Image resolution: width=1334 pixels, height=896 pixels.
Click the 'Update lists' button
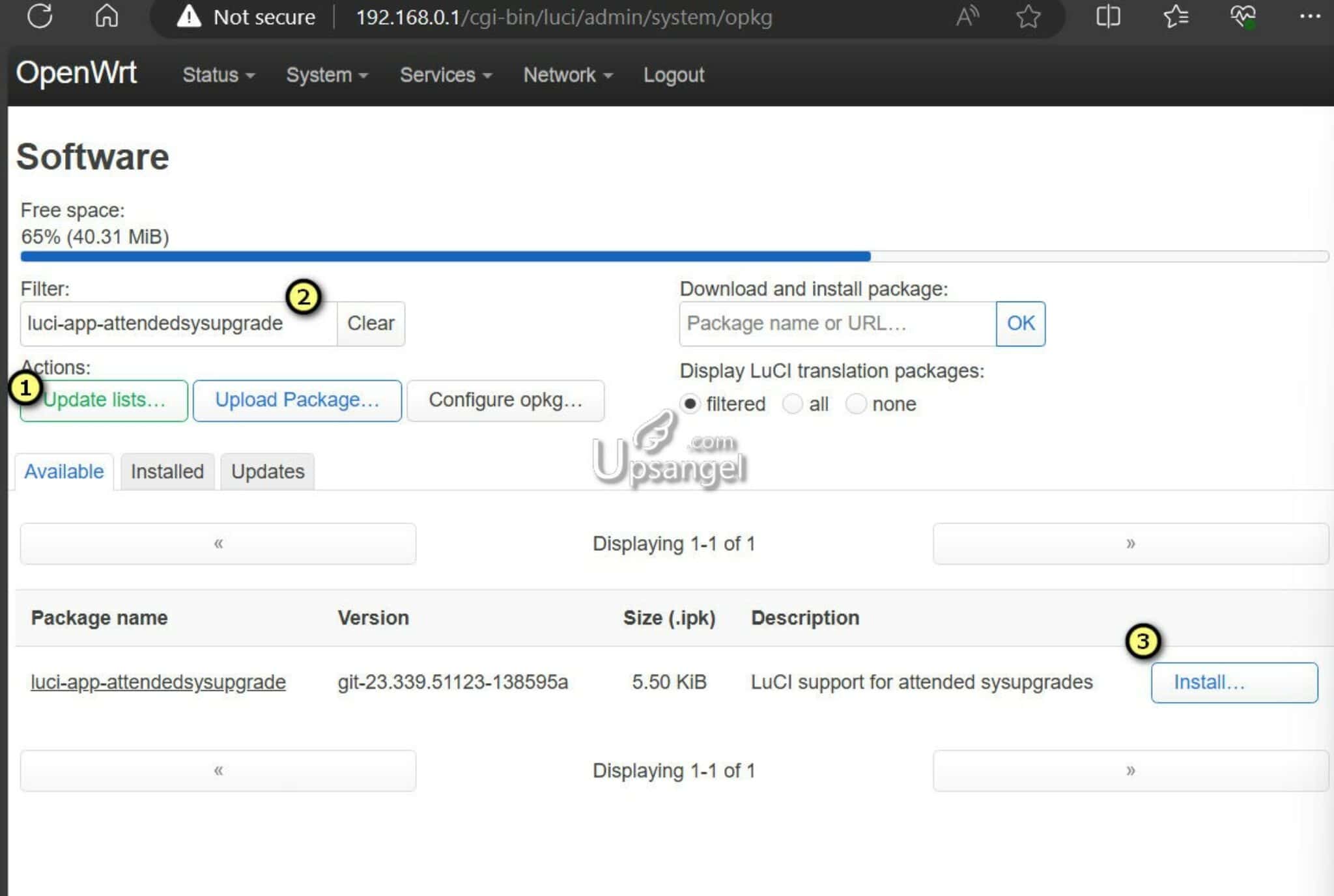click(x=103, y=400)
